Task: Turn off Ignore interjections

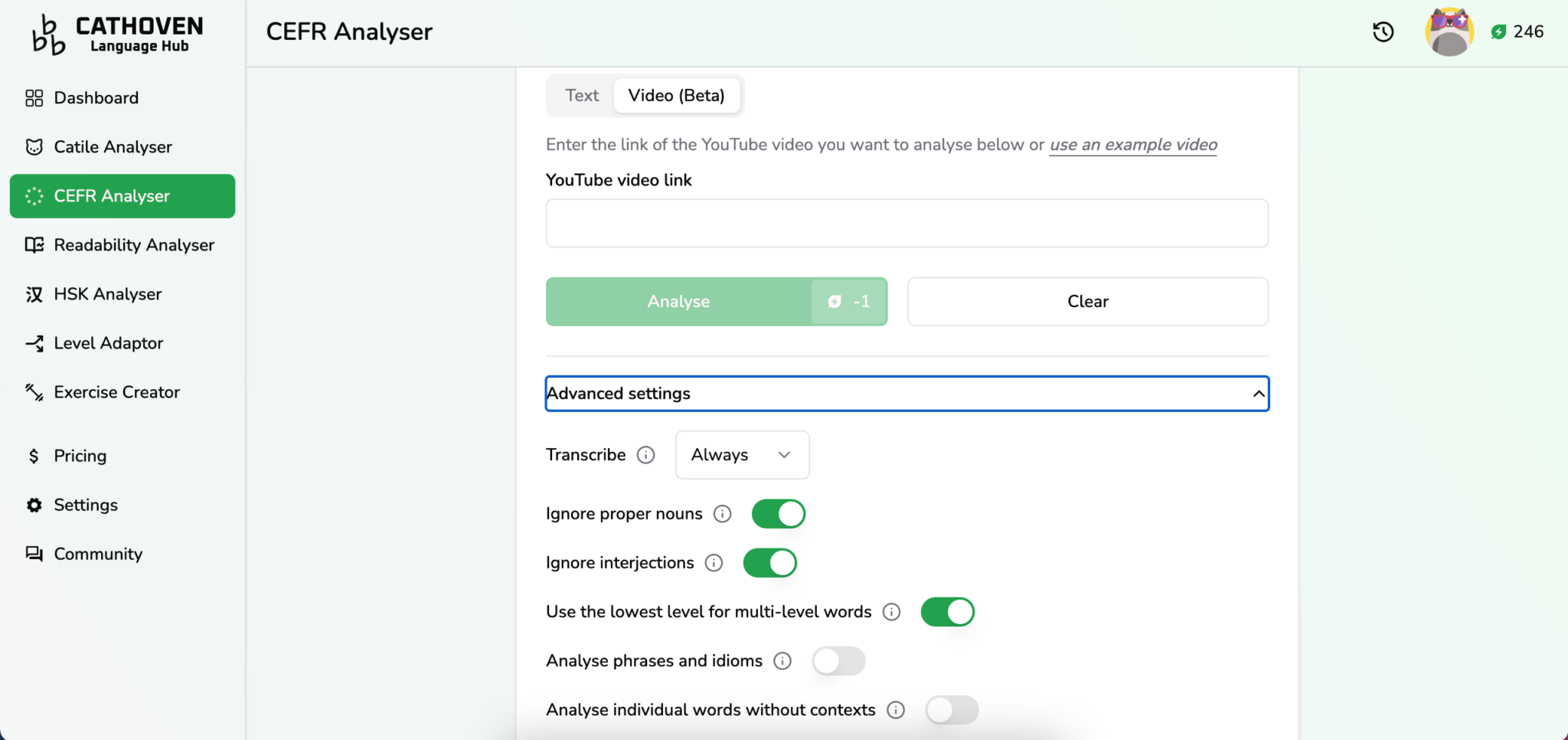Action: pos(769,562)
